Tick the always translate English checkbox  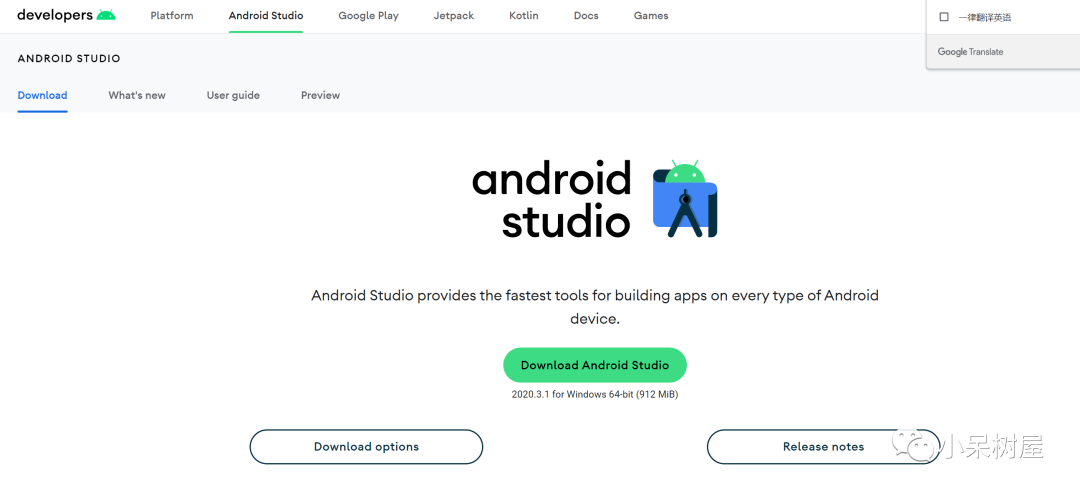click(x=944, y=17)
